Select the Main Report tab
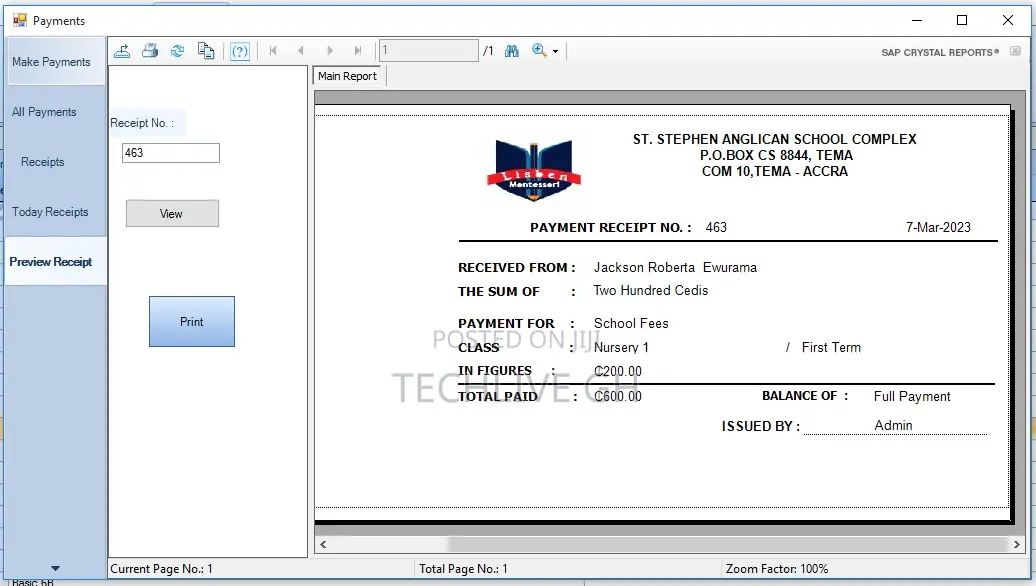Viewport: 1036px width, 586px height. 348,76
